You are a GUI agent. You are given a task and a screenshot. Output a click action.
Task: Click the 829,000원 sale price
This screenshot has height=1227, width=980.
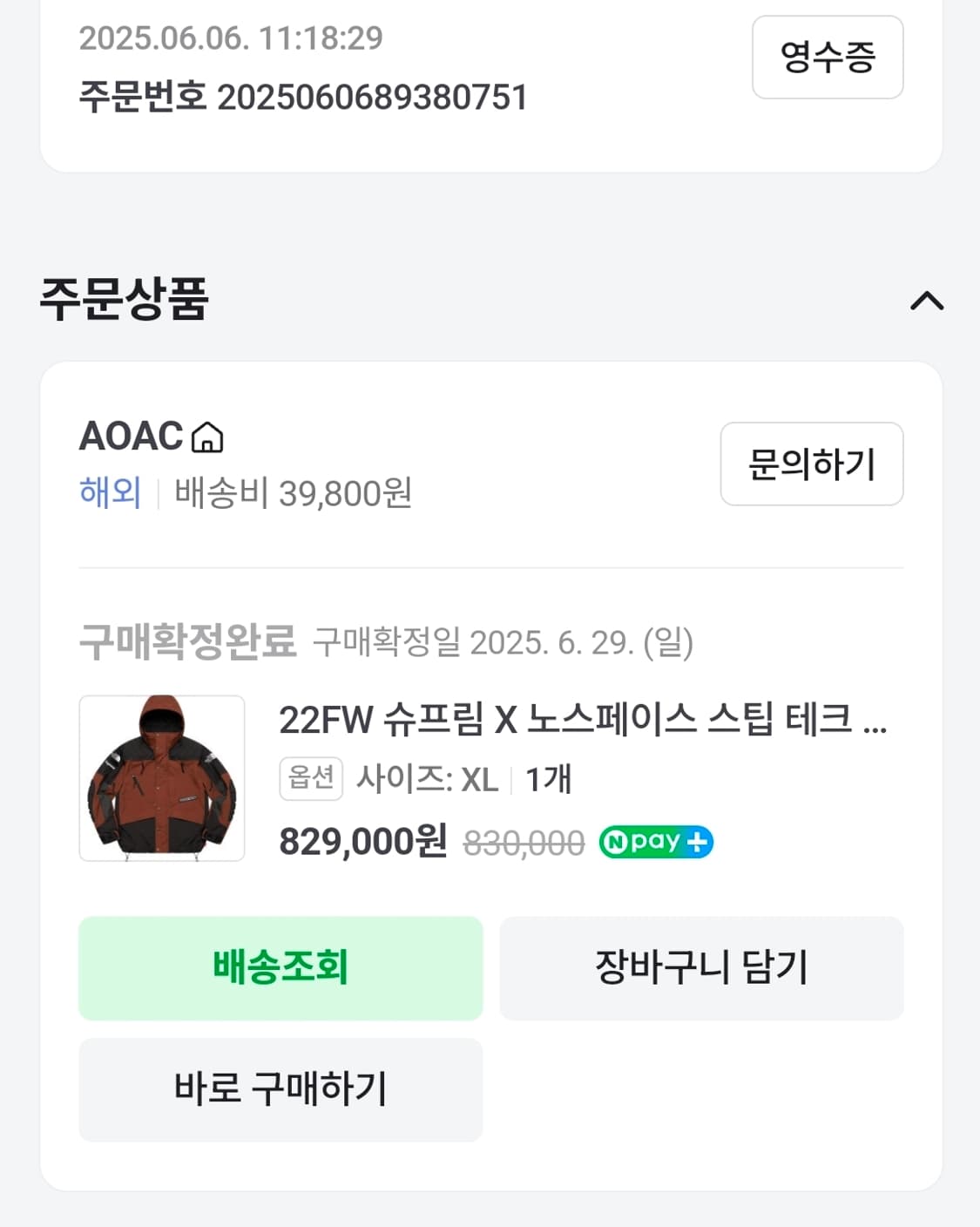(x=362, y=842)
